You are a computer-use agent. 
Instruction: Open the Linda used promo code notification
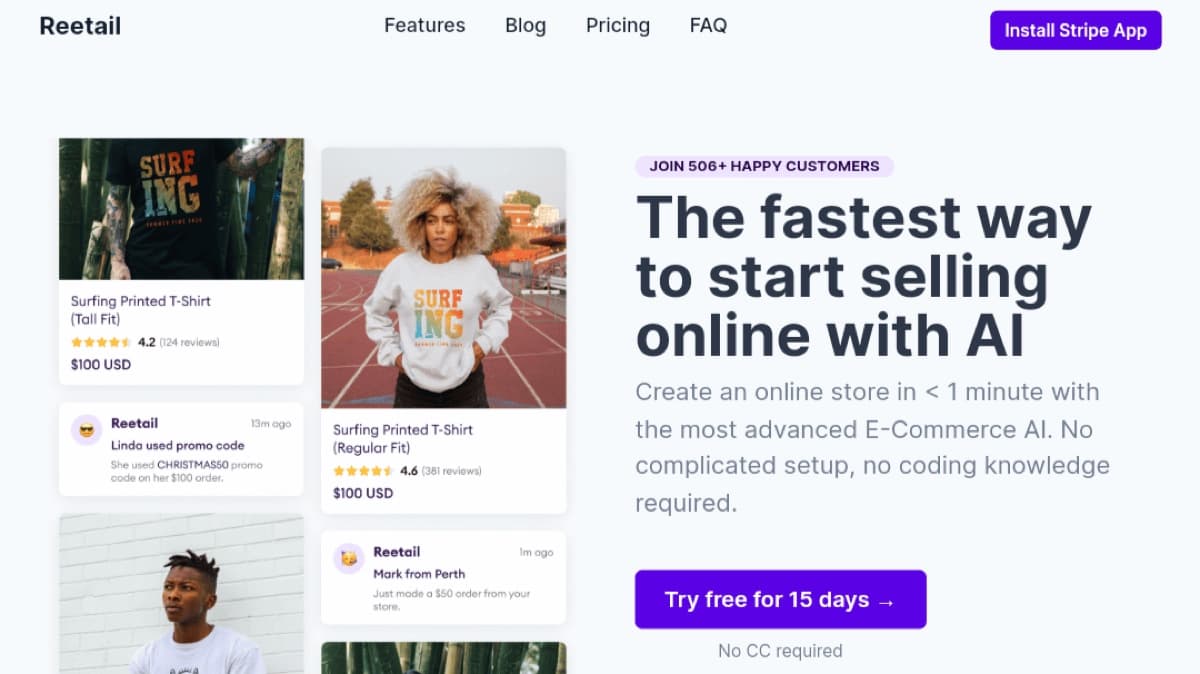click(x=181, y=449)
